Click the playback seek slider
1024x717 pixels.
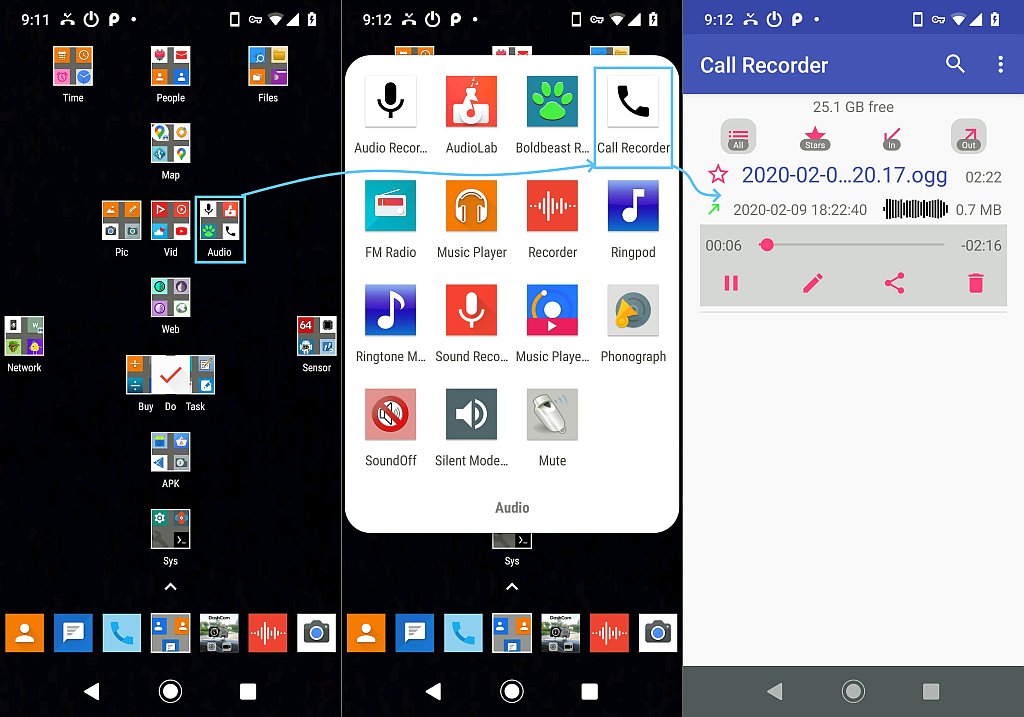point(852,245)
